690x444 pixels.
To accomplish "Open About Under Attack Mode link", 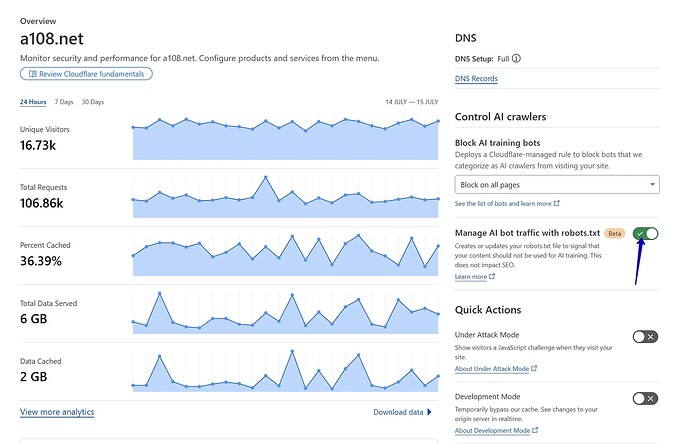I will click(492, 369).
